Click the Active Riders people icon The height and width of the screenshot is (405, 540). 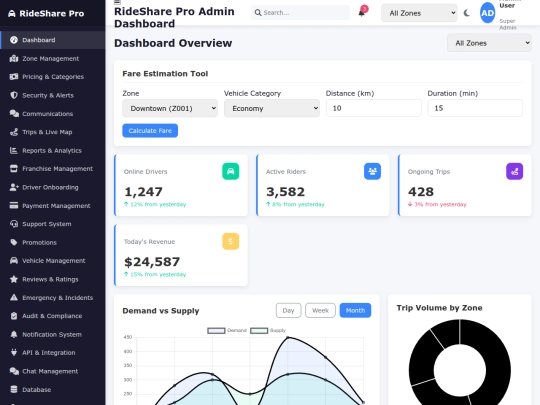tap(373, 172)
